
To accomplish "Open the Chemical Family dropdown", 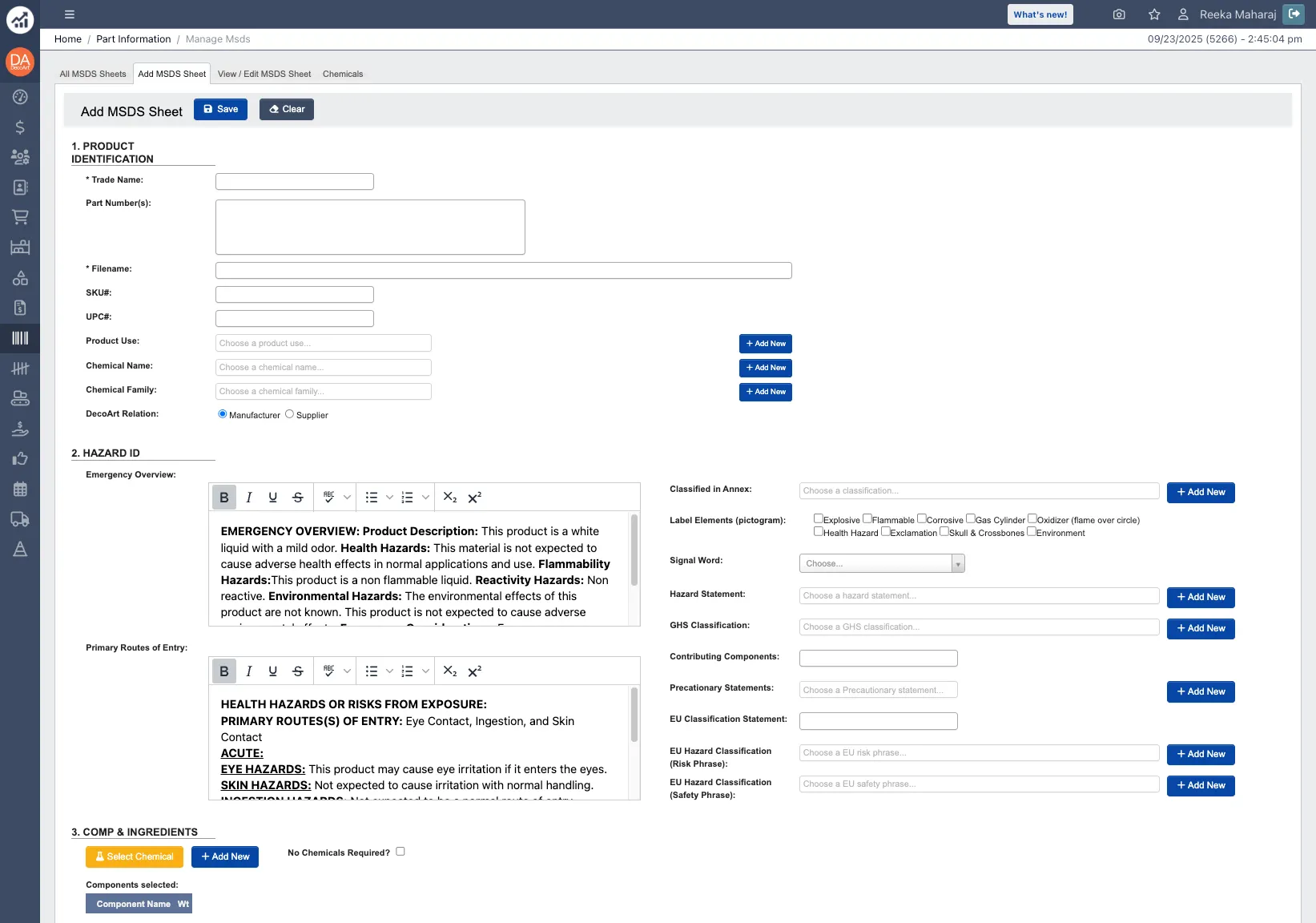I will tap(324, 391).
